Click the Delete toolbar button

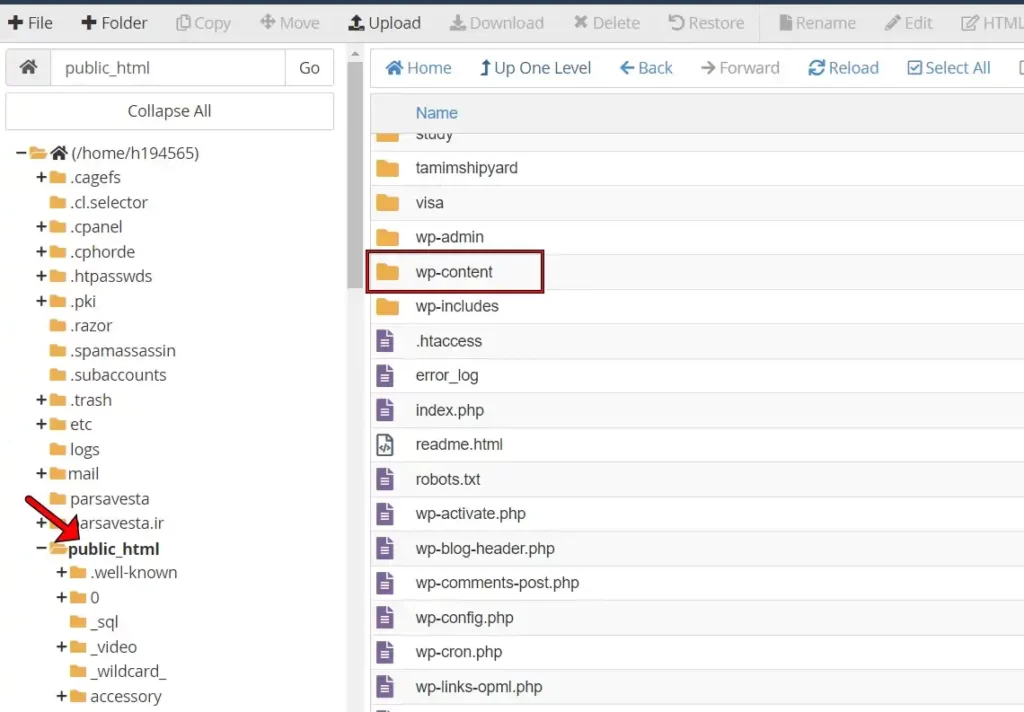click(607, 23)
